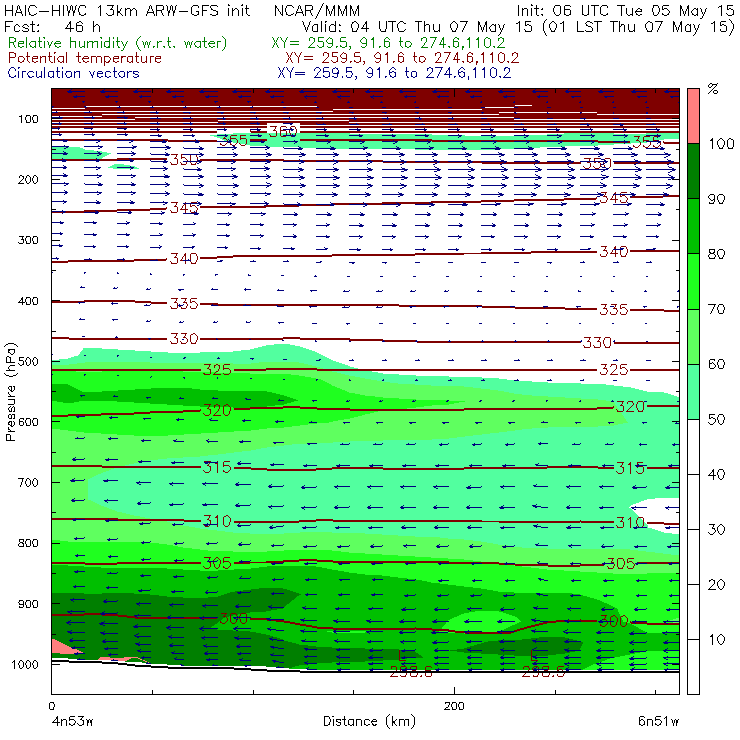Click the left "315" contour label
This screenshot has width=740, height=740.
(x=217, y=467)
